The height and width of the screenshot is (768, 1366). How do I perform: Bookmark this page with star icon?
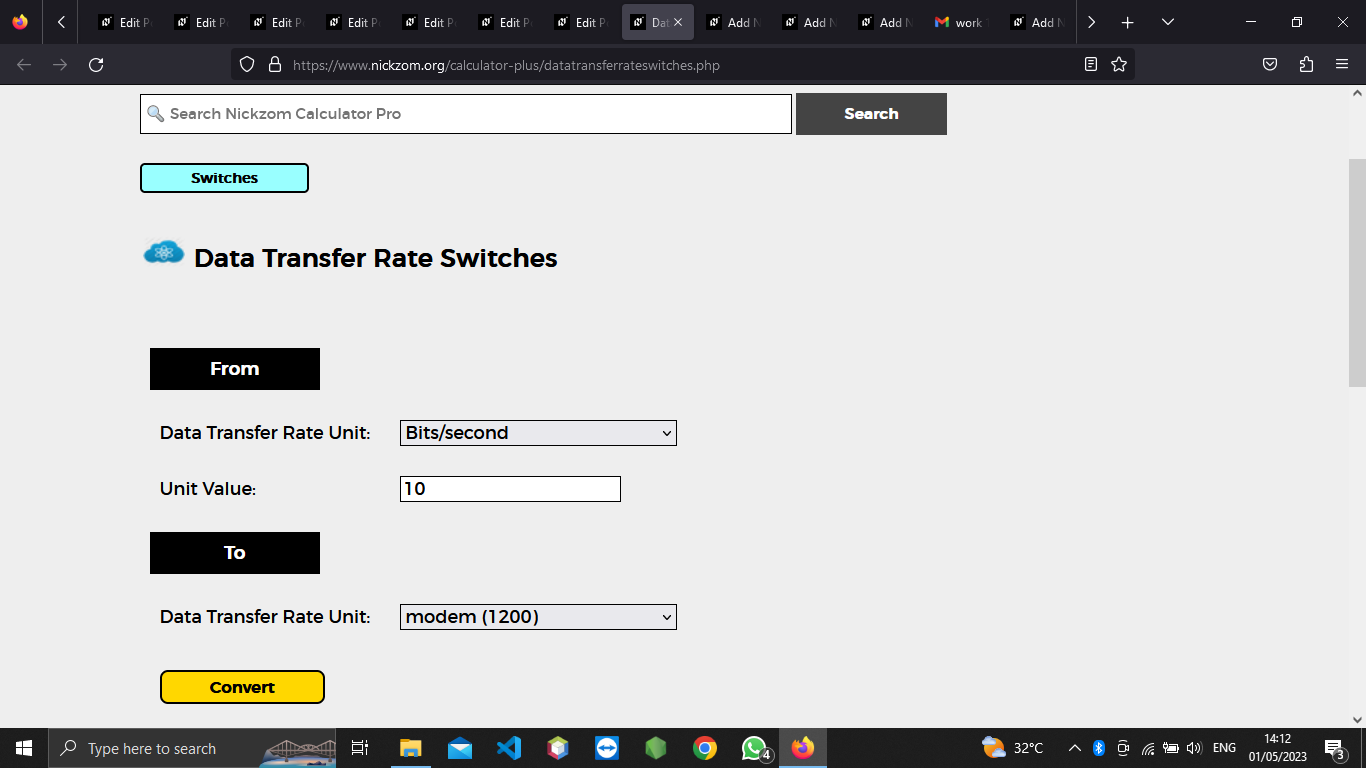tap(1119, 65)
